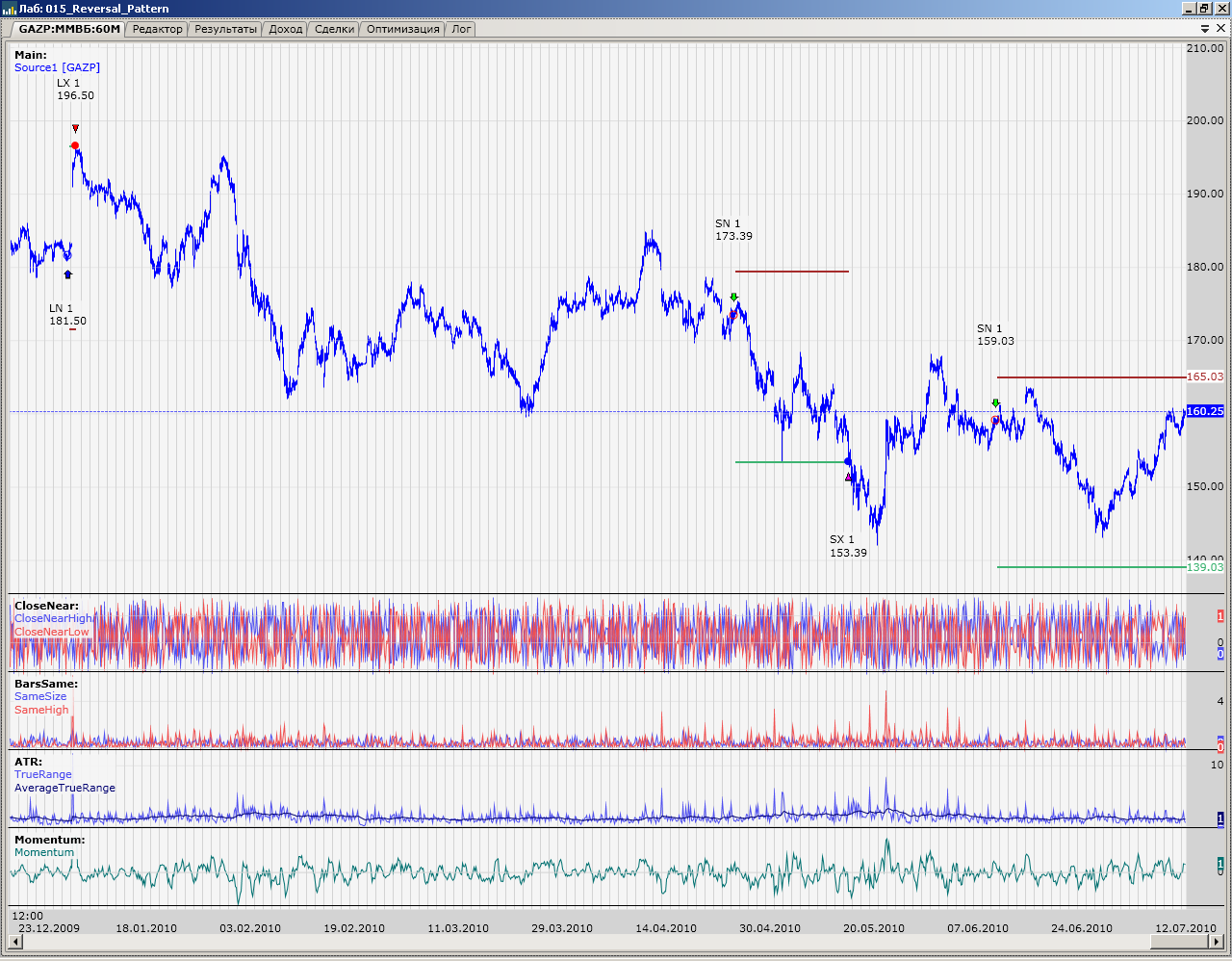Click the blue SX 1 exit marker dot
Viewport: 1232px width, 961px height.
click(848, 461)
